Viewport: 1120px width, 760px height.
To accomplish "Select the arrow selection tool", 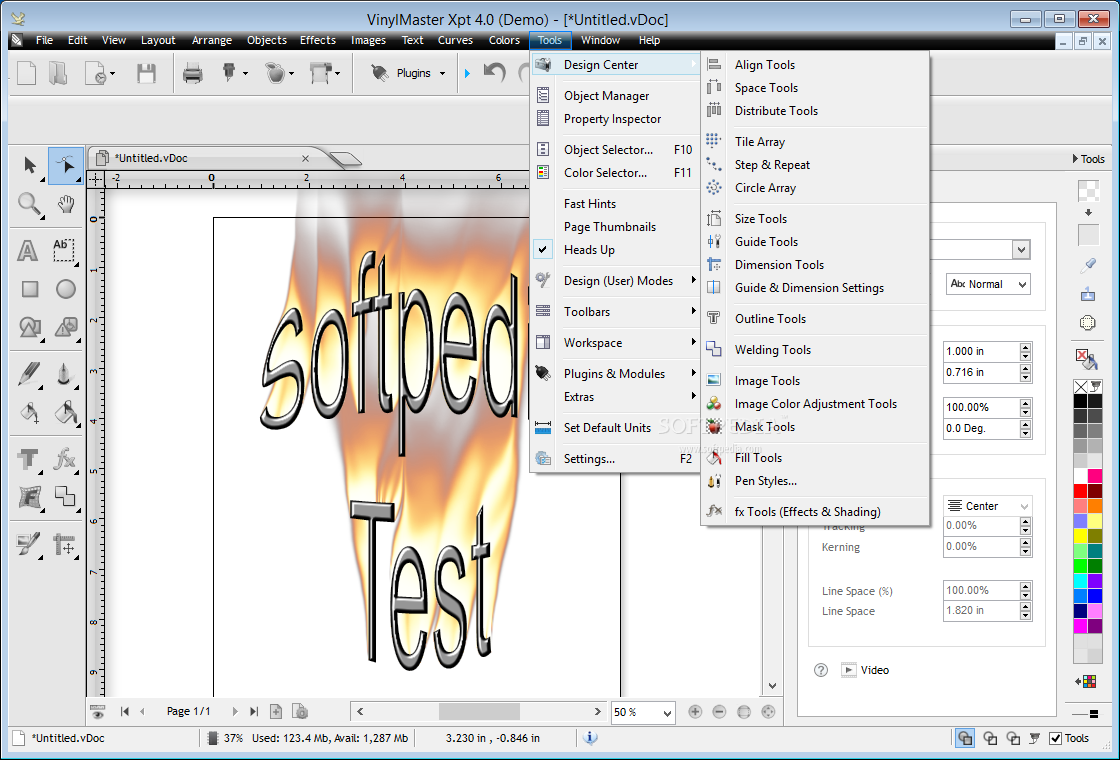I will pyautogui.click(x=29, y=166).
